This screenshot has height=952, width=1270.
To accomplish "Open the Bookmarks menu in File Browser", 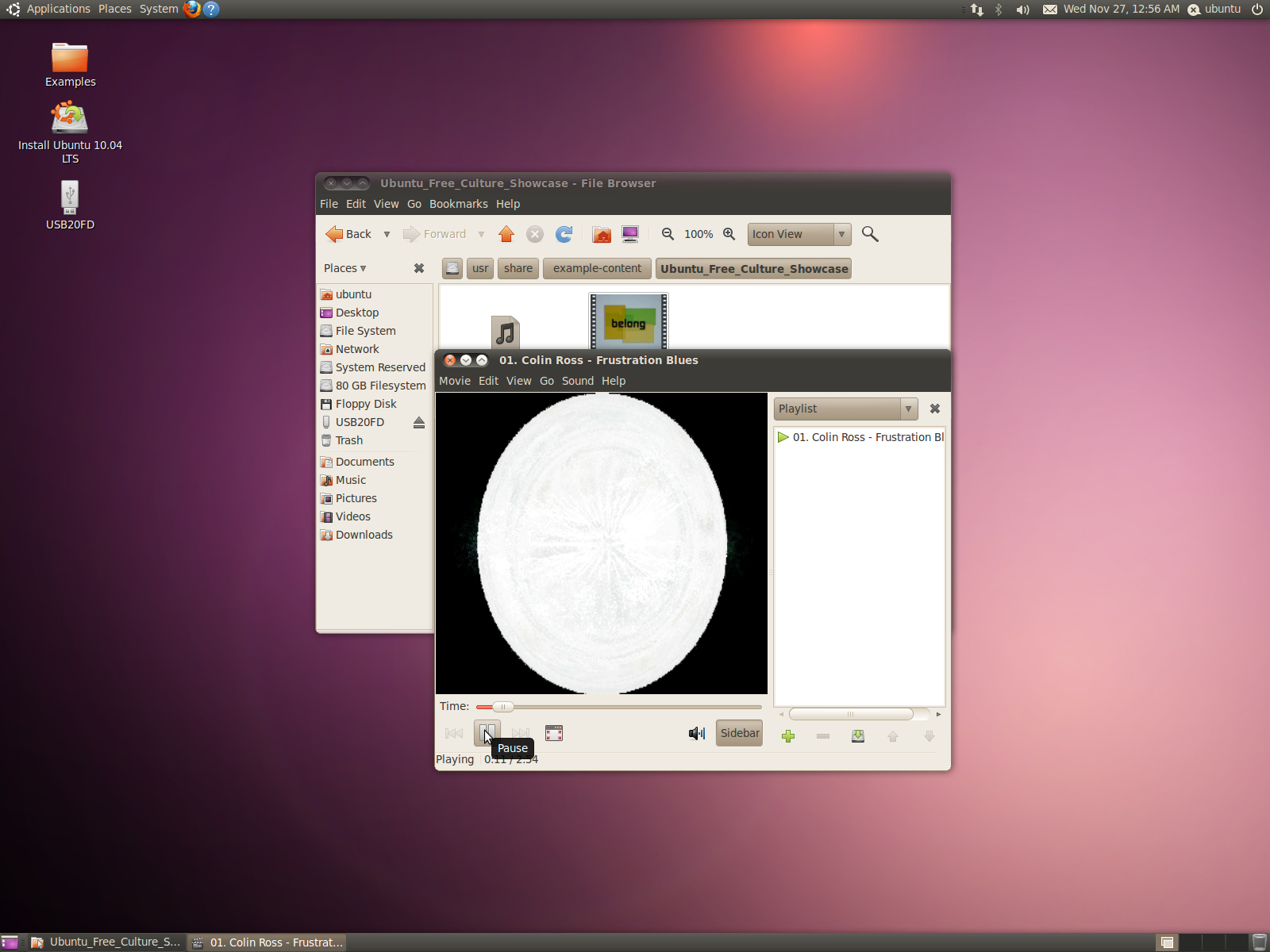I will (x=459, y=204).
